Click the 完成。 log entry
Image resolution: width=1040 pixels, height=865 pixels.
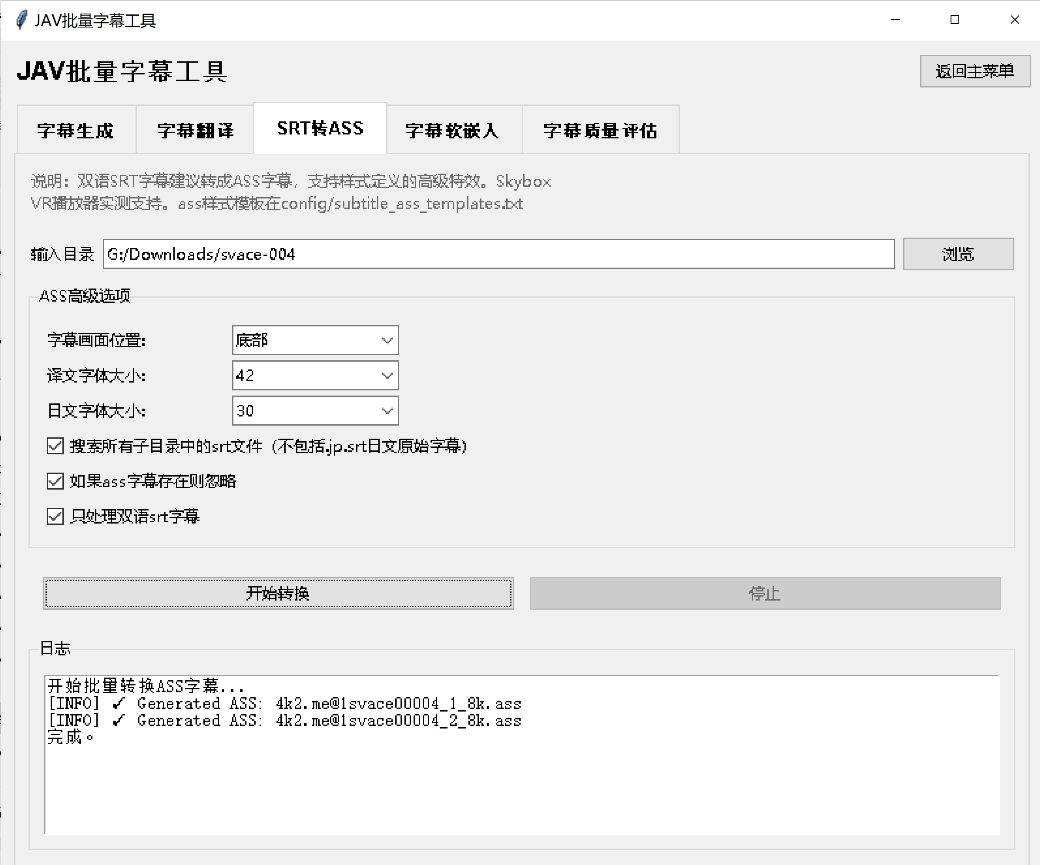[71, 737]
